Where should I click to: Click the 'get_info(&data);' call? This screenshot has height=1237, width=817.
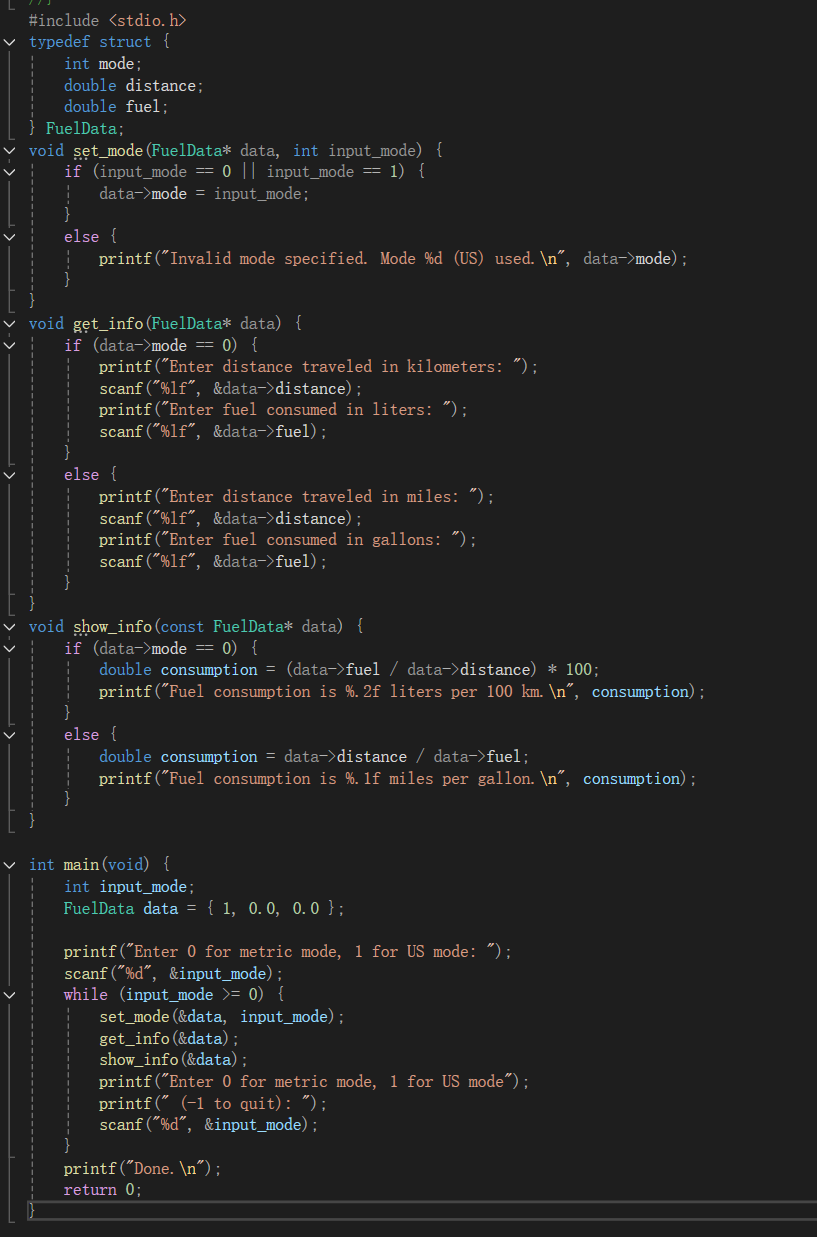click(x=169, y=1038)
